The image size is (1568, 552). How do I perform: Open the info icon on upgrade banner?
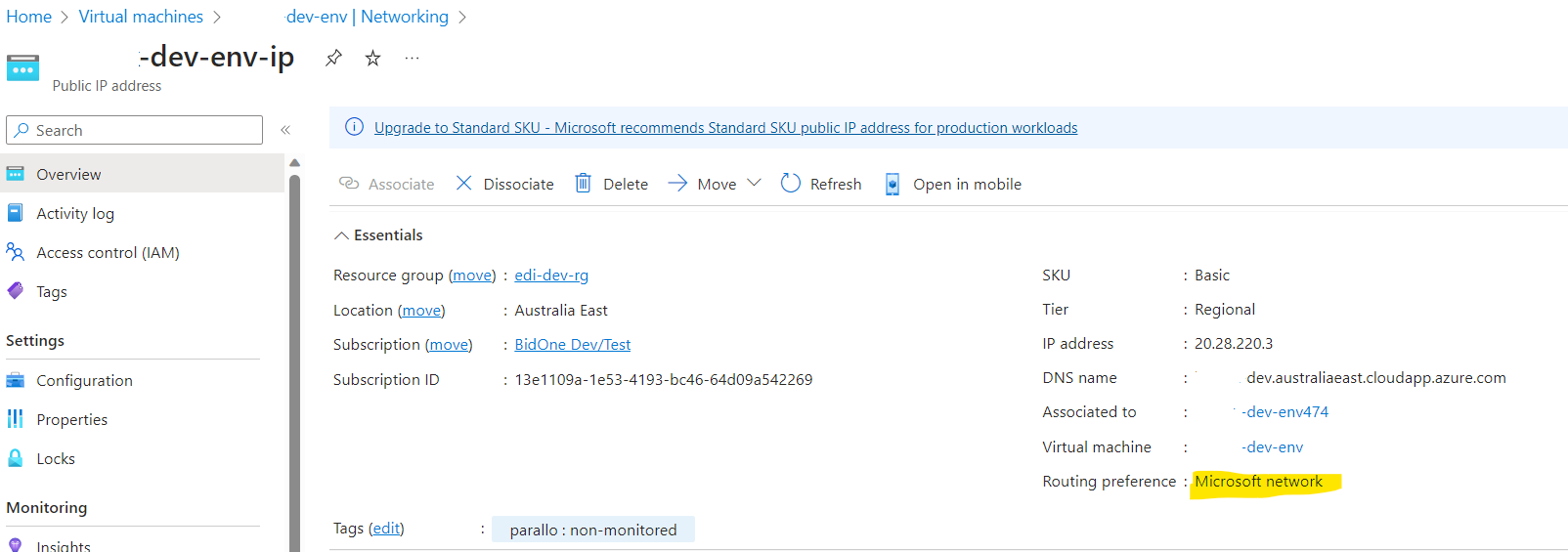tap(354, 127)
